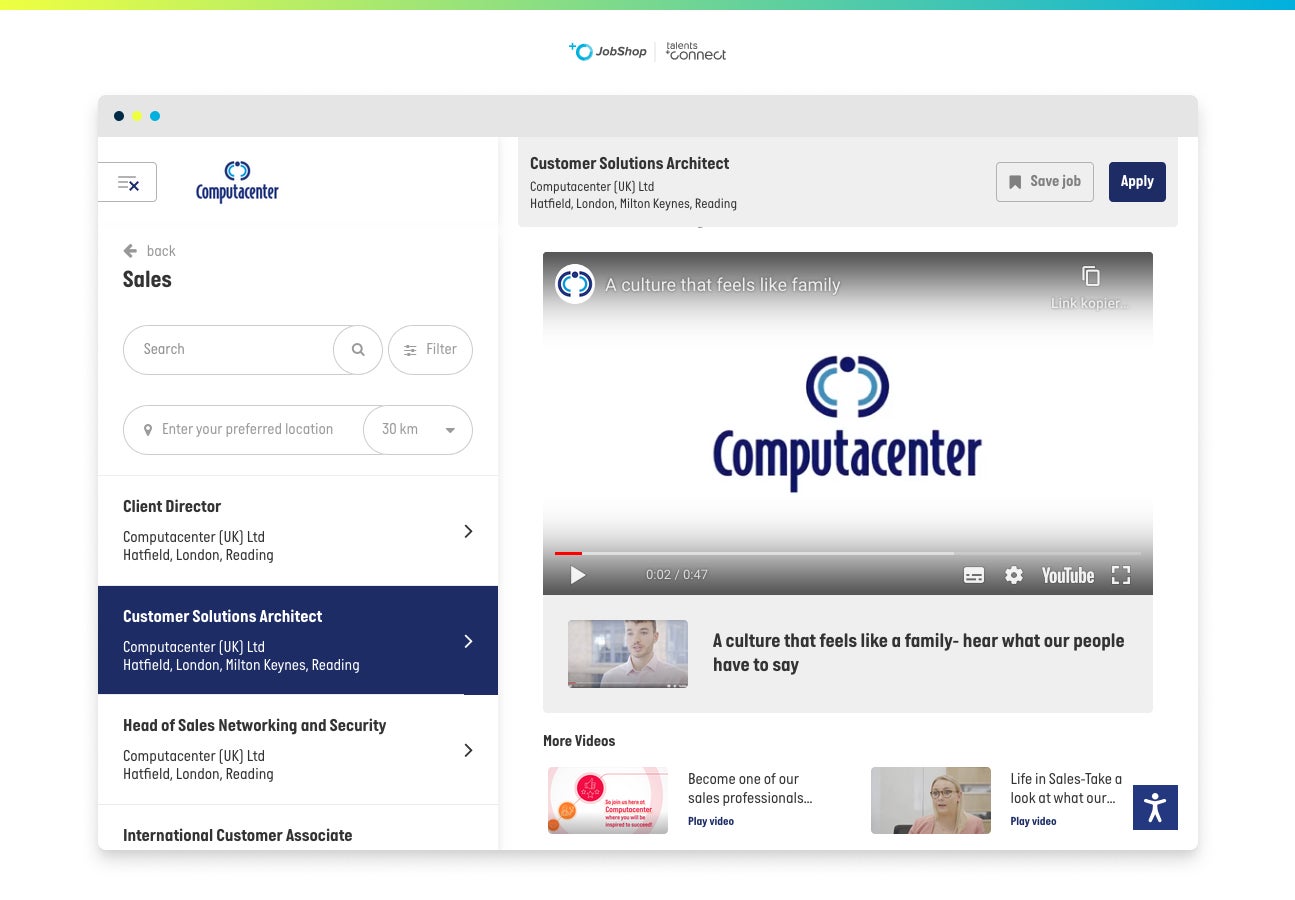Select Customer Solutions Architect listing
The width and height of the screenshot is (1295, 900).
click(x=298, y=640)
